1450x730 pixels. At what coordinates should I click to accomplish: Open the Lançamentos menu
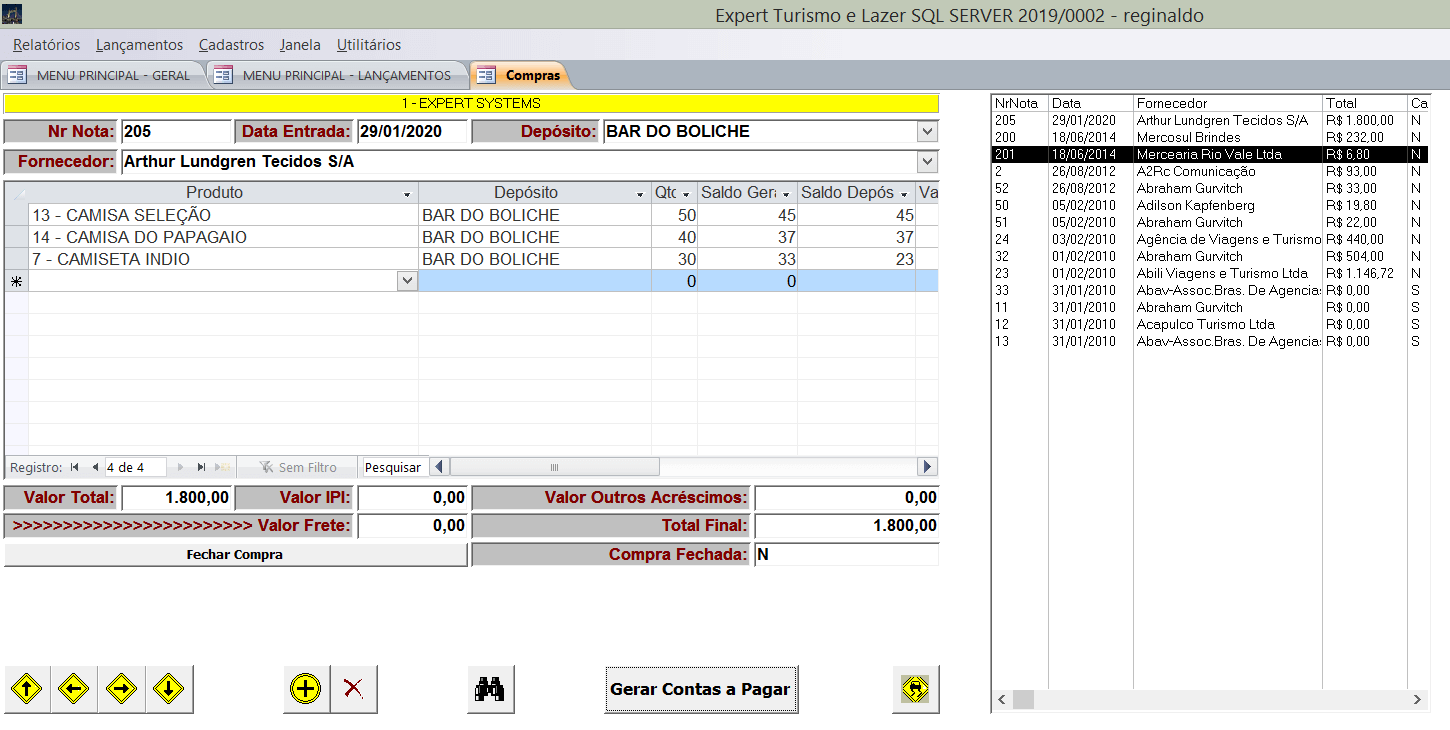click(x=139, y=45)
